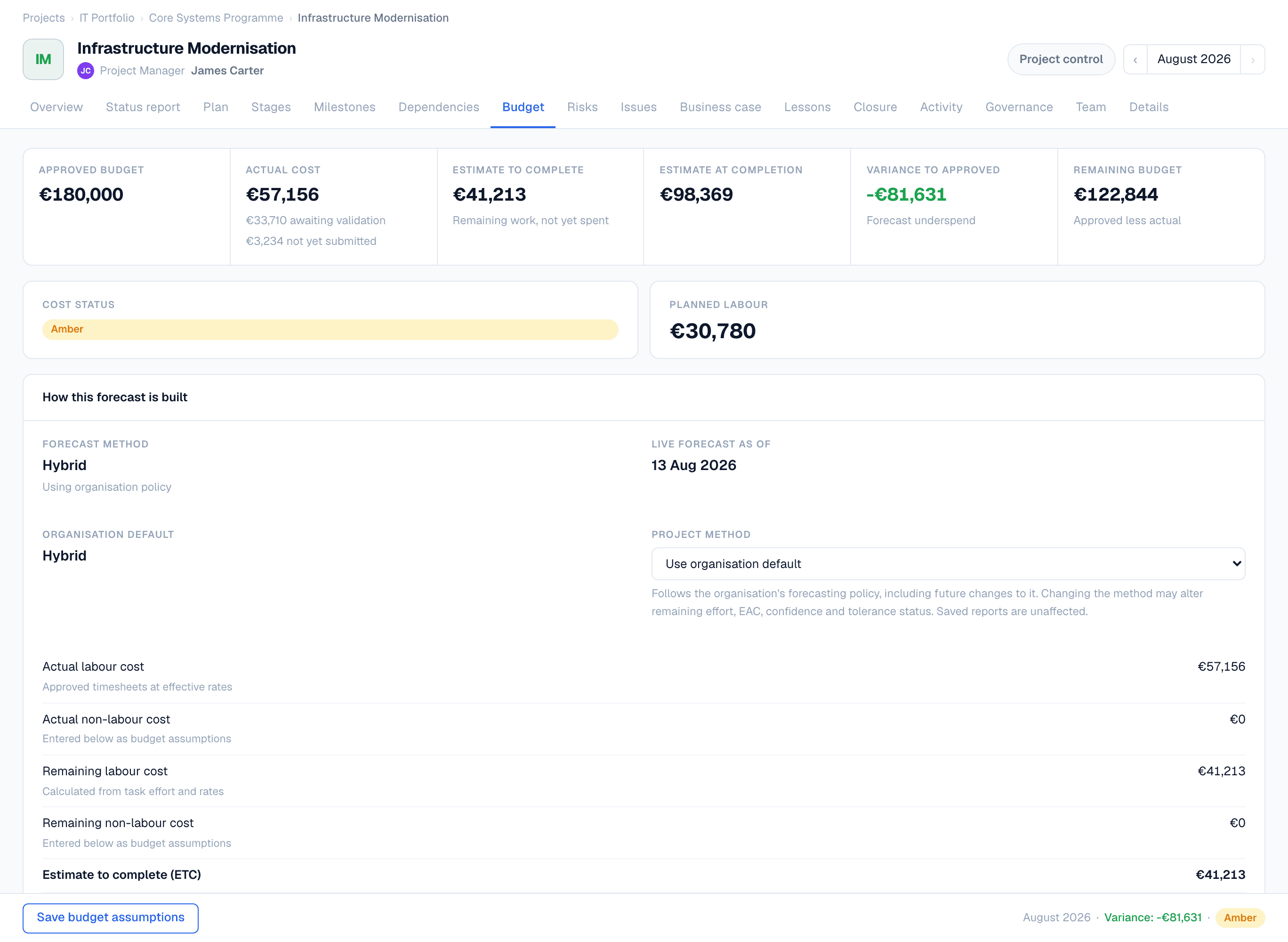Go to the Milestones tab

click(x=345, y=107)
